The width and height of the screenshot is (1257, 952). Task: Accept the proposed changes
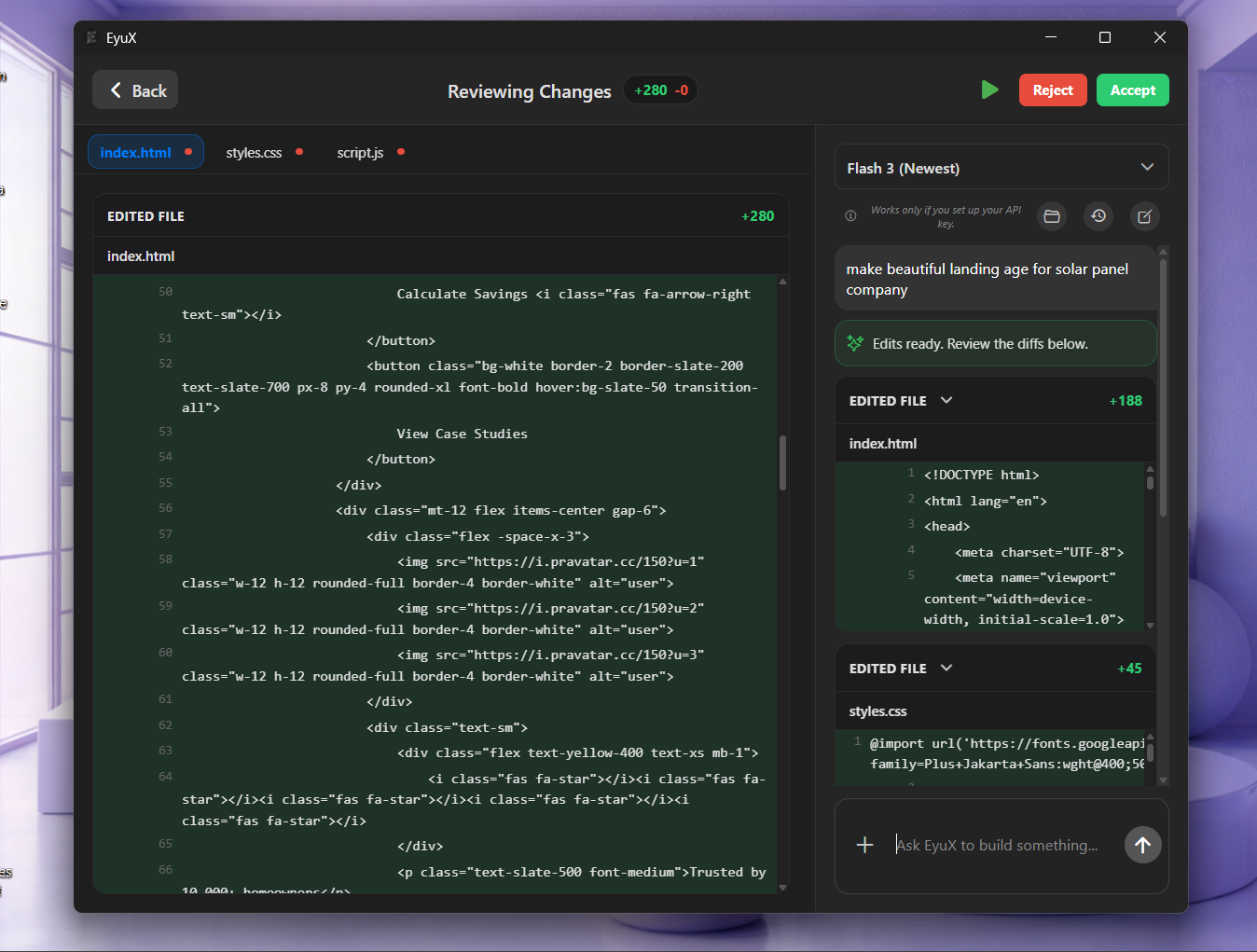[1132, 90]
